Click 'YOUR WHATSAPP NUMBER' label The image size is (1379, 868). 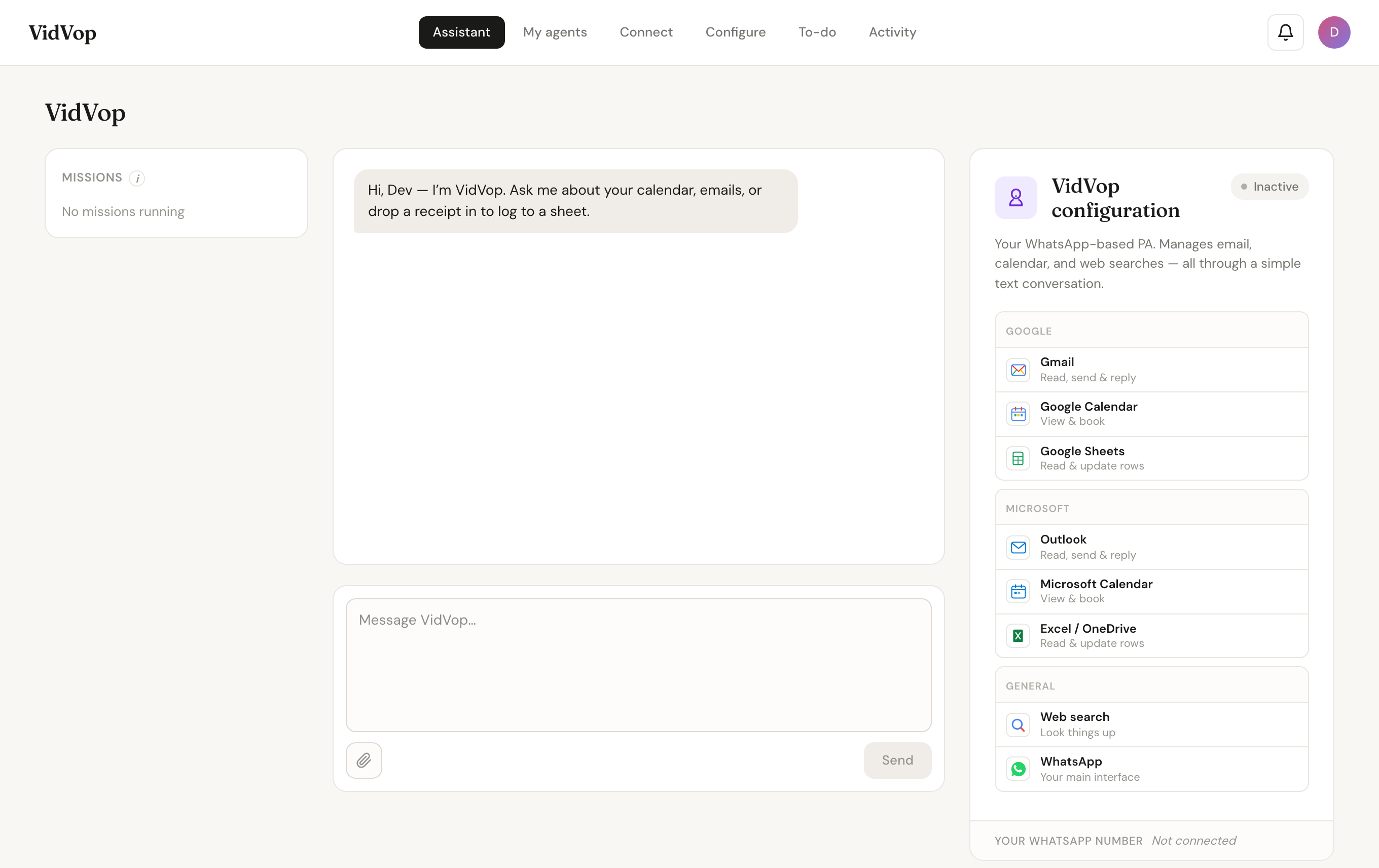(1068, 841)
